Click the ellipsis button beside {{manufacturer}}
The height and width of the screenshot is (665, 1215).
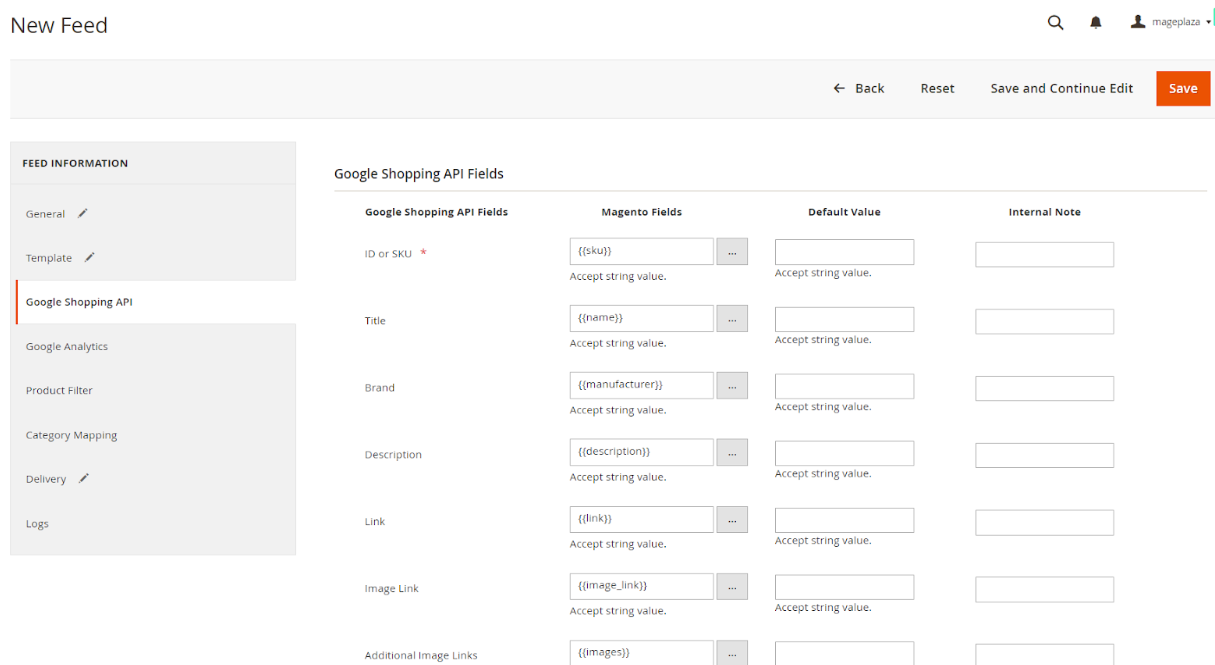coord(732,386)
